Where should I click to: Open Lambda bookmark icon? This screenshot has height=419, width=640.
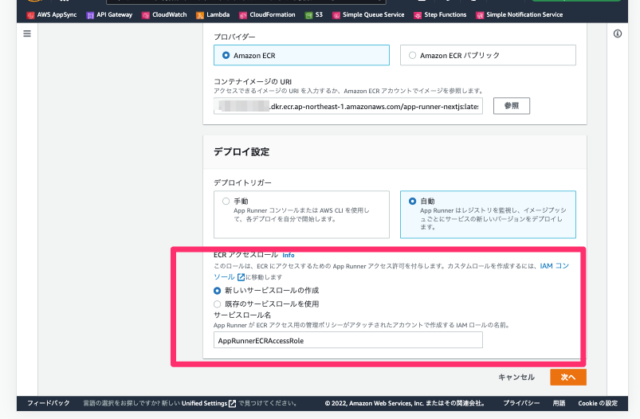point(200,15)
